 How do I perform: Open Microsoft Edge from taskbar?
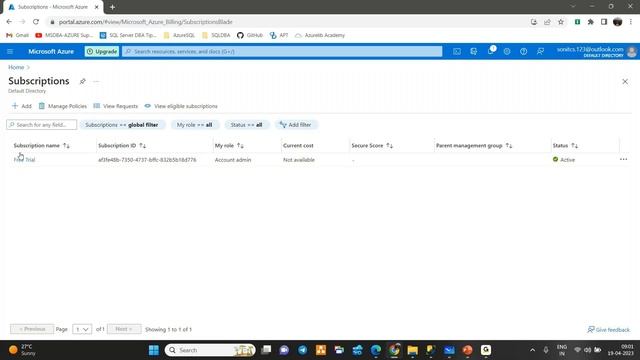[x=376, y=350]
